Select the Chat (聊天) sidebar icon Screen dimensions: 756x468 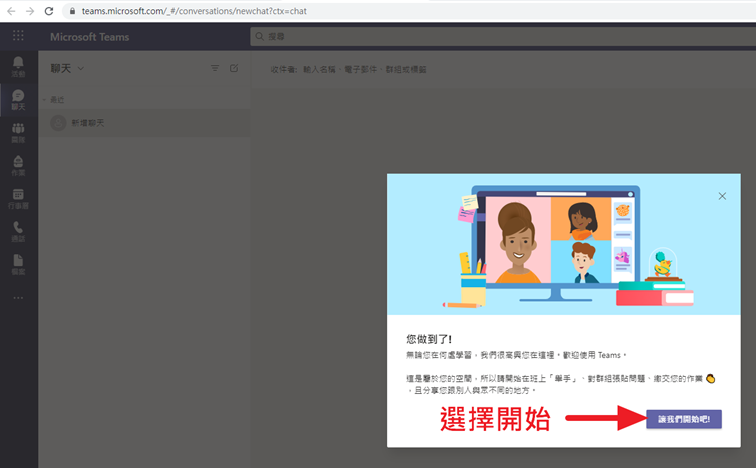[x=18, y=100]
